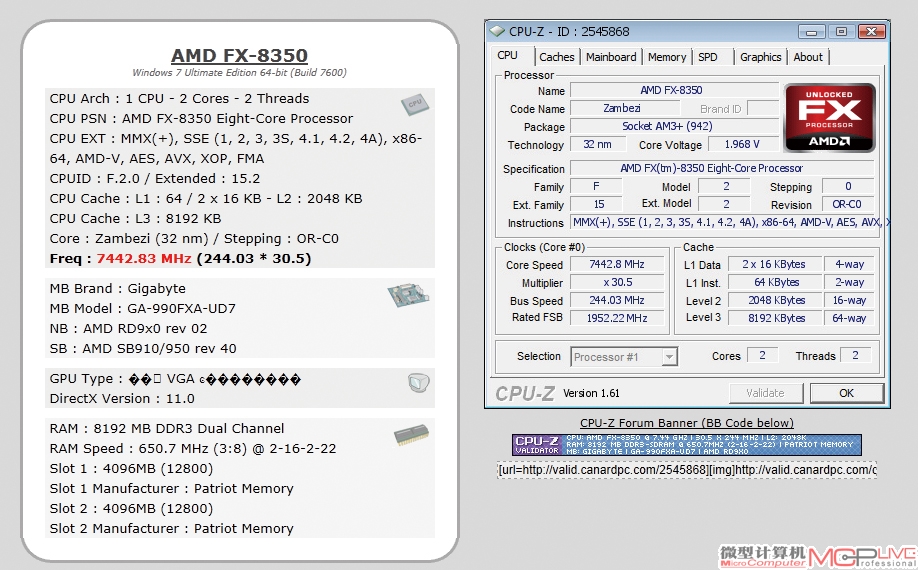918x570 pixels.
Task: Click the Rated FSB value 1952.22 MHz
Action: coord(617,318)
